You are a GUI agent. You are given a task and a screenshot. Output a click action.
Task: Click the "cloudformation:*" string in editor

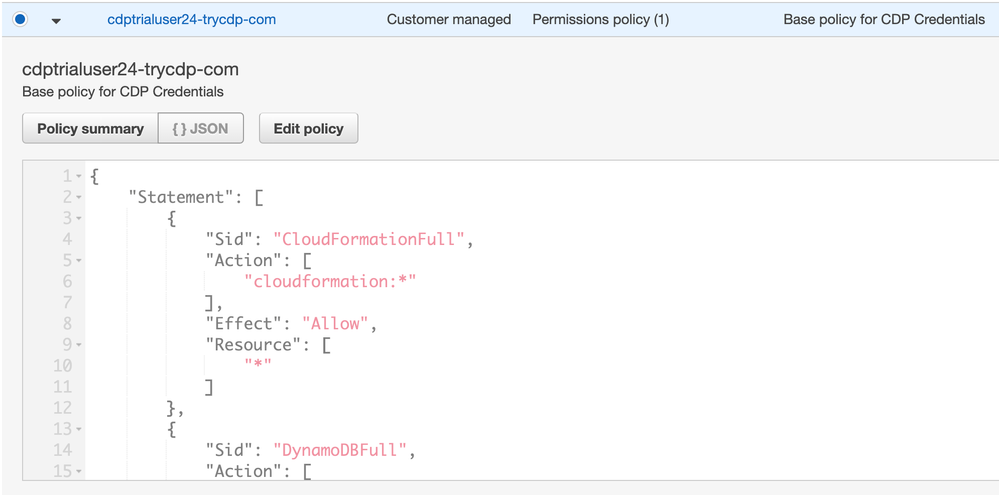tap(329, 281)
